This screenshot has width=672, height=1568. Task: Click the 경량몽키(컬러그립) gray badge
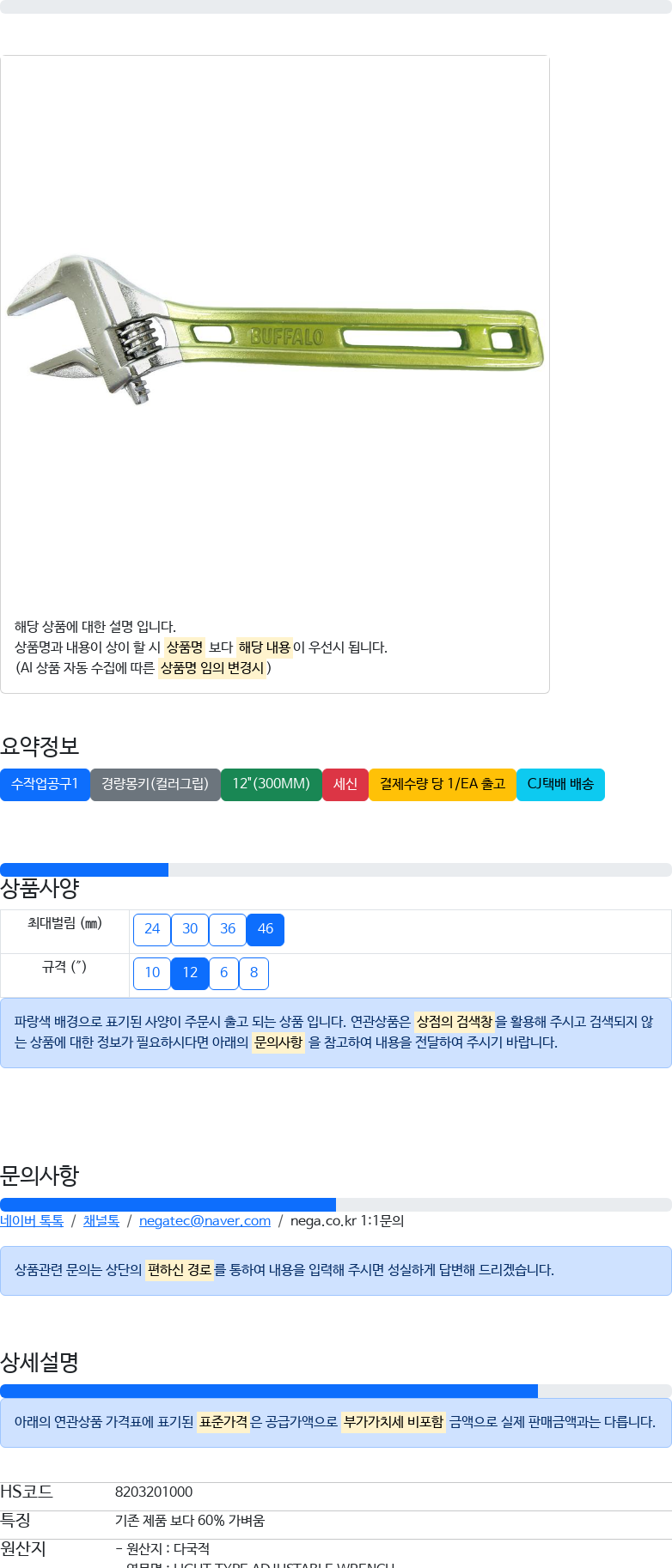(x=156, y=785)
